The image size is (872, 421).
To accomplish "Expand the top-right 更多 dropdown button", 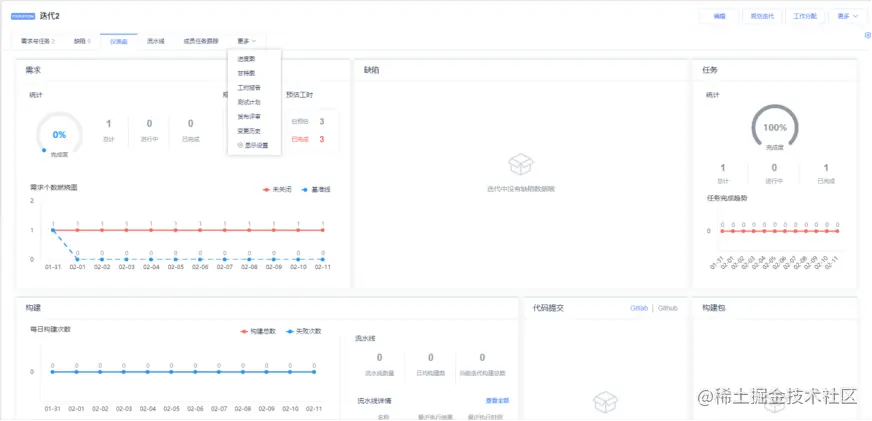I will point(847,16).
